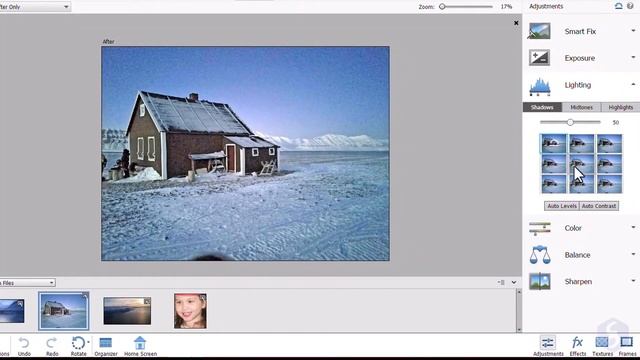Click the photo bin scrollbar up arrow

pyautogui.click(x=519, y=292)
